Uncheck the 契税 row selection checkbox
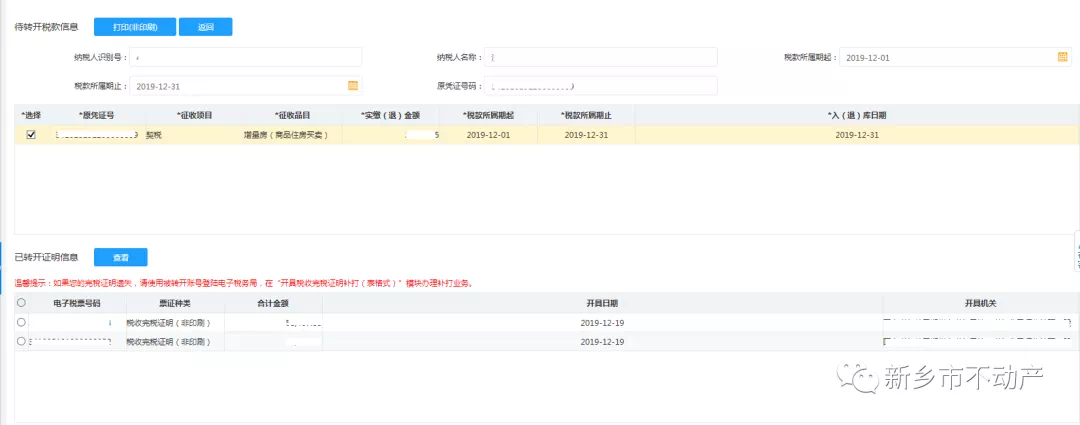 click(31, 134)
